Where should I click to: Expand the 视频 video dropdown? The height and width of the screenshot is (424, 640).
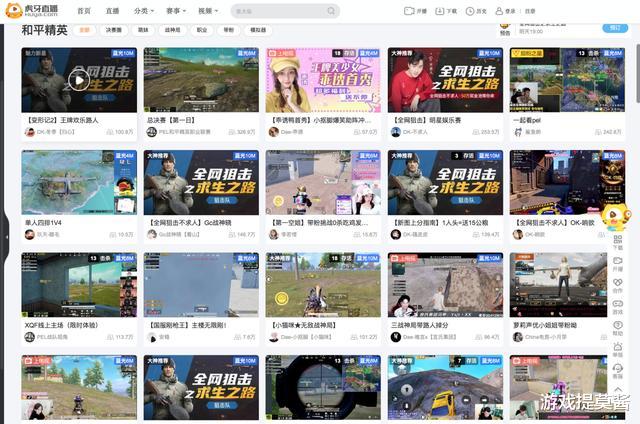coord(208,11)
